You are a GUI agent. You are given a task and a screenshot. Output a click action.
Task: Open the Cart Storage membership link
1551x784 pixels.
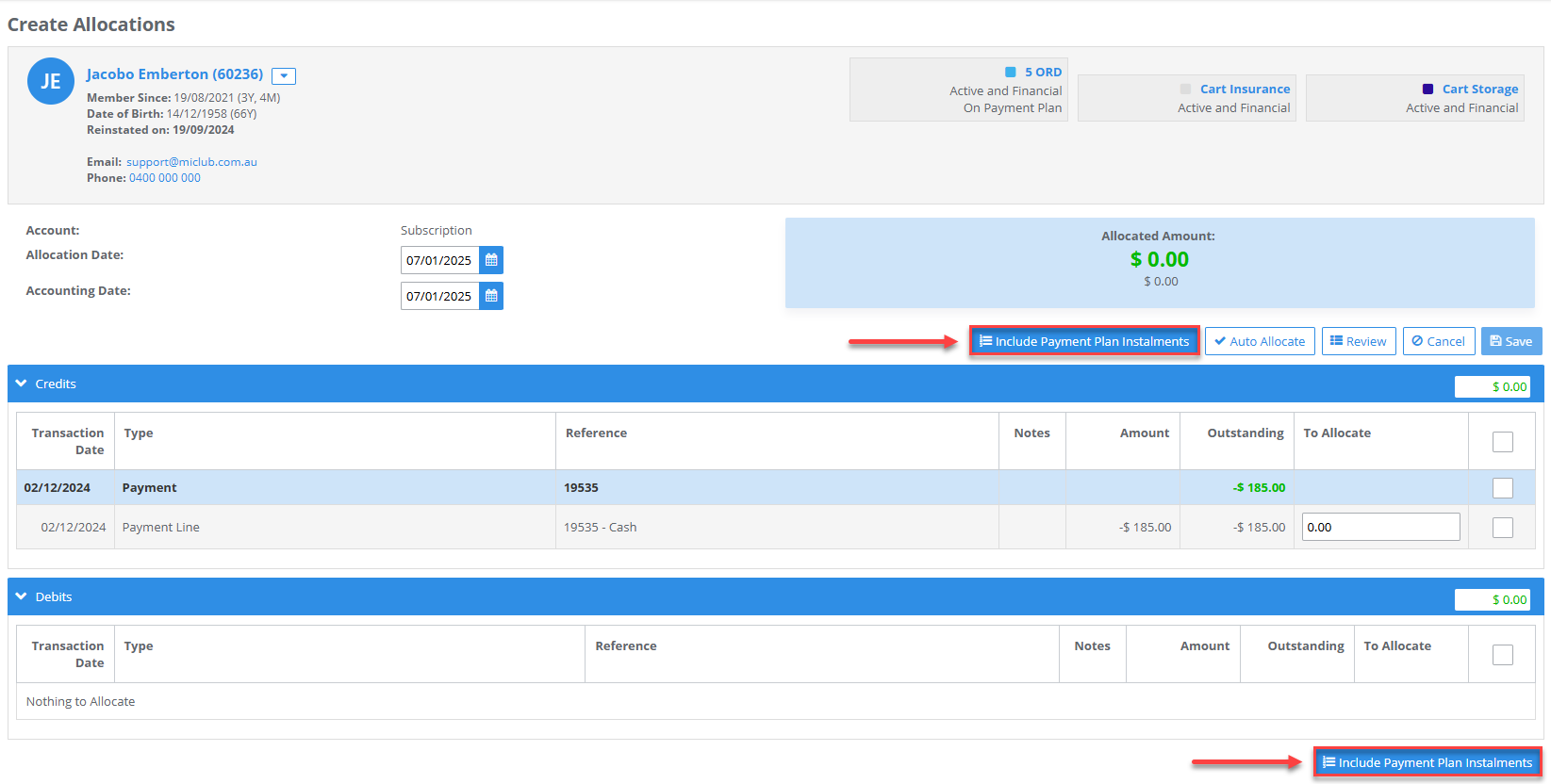click(1480, 90)
